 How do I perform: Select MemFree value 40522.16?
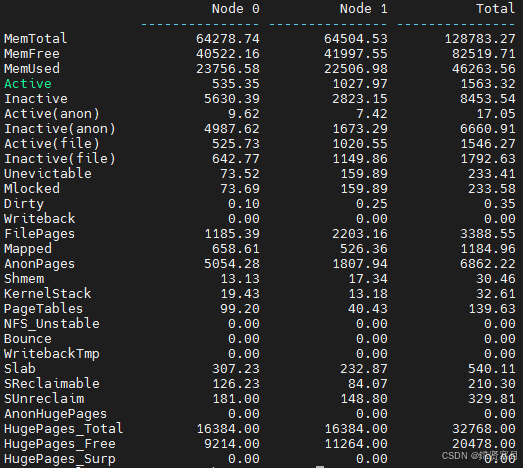click(228, 54)
